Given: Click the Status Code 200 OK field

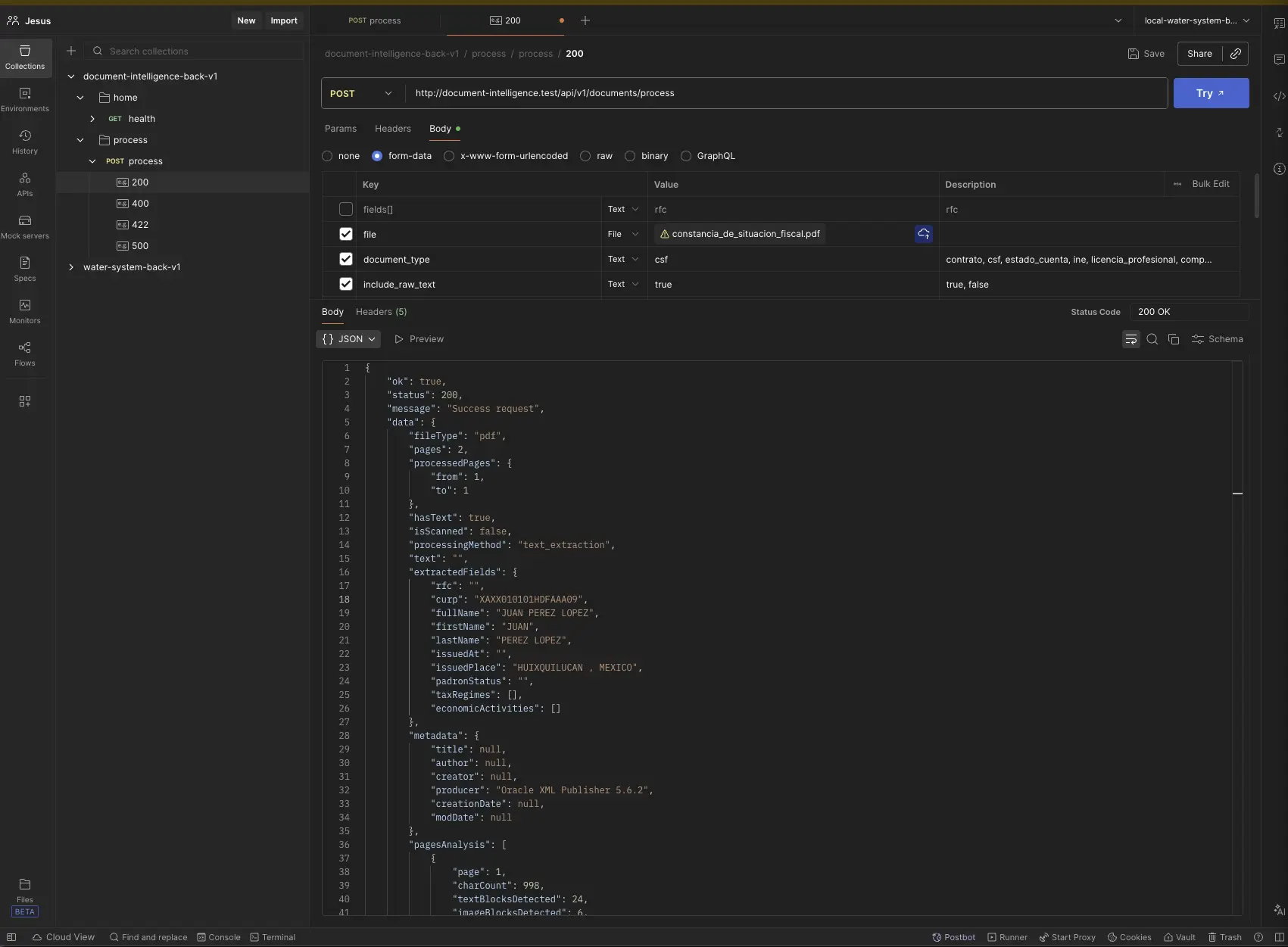Looking at the screenshot, I should click(1189, 312).
